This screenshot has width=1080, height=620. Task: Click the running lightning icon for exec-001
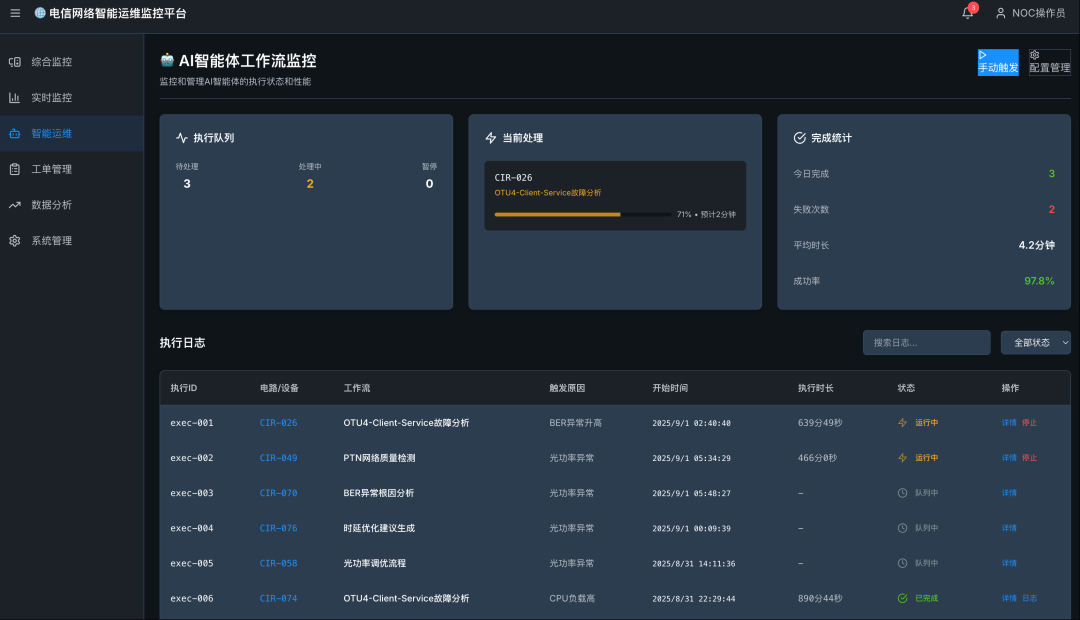902,423
